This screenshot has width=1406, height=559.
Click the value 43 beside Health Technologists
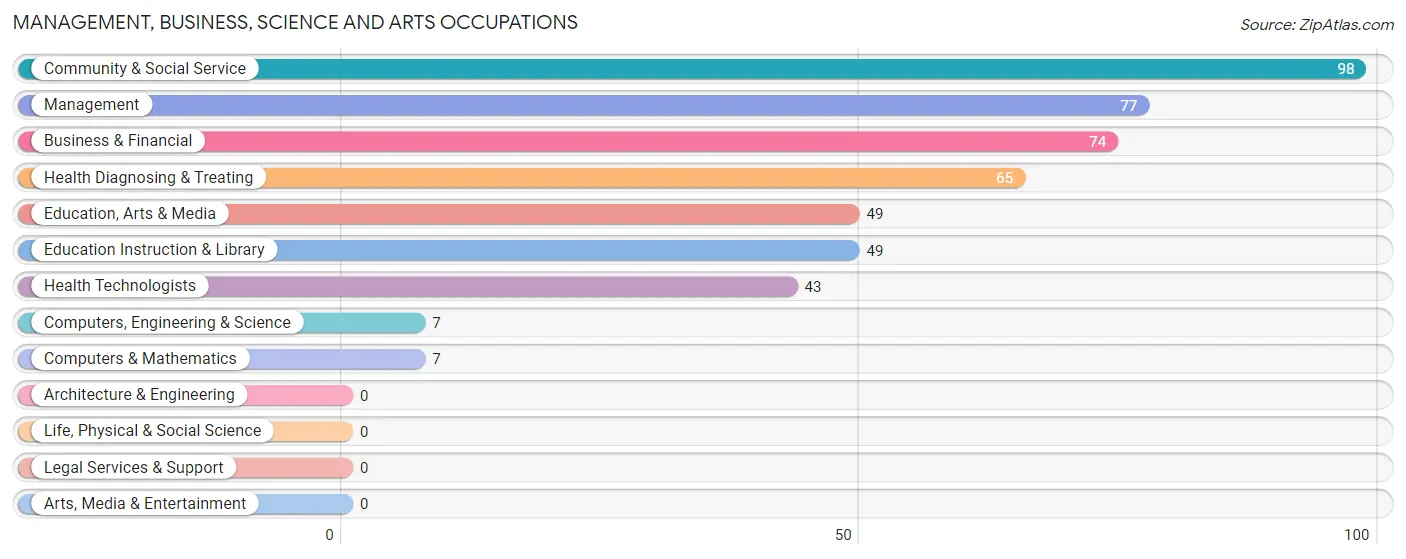coord(813,287)
